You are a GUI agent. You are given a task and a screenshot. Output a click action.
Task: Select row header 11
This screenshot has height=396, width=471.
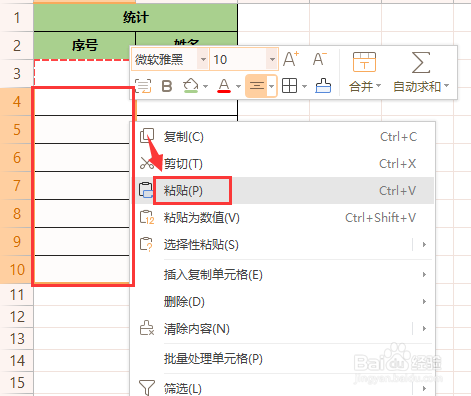(x=17, y=295)
